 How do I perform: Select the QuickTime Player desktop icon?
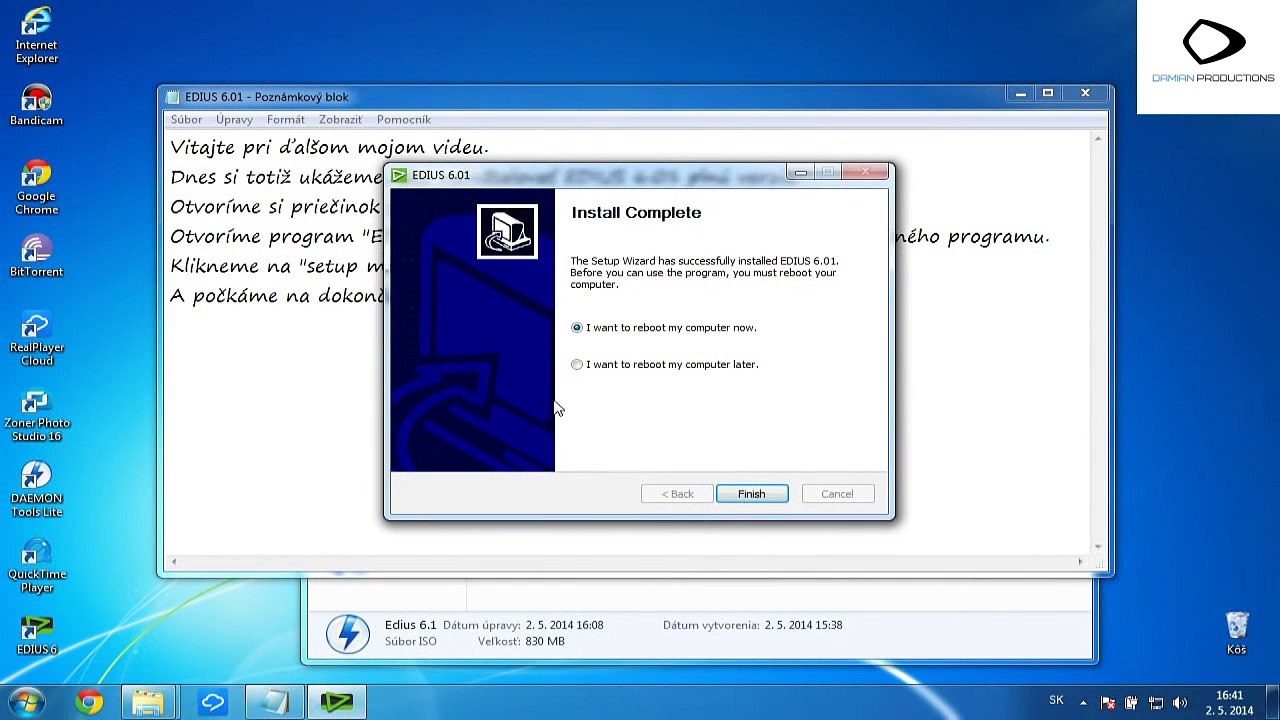point(37,566)
